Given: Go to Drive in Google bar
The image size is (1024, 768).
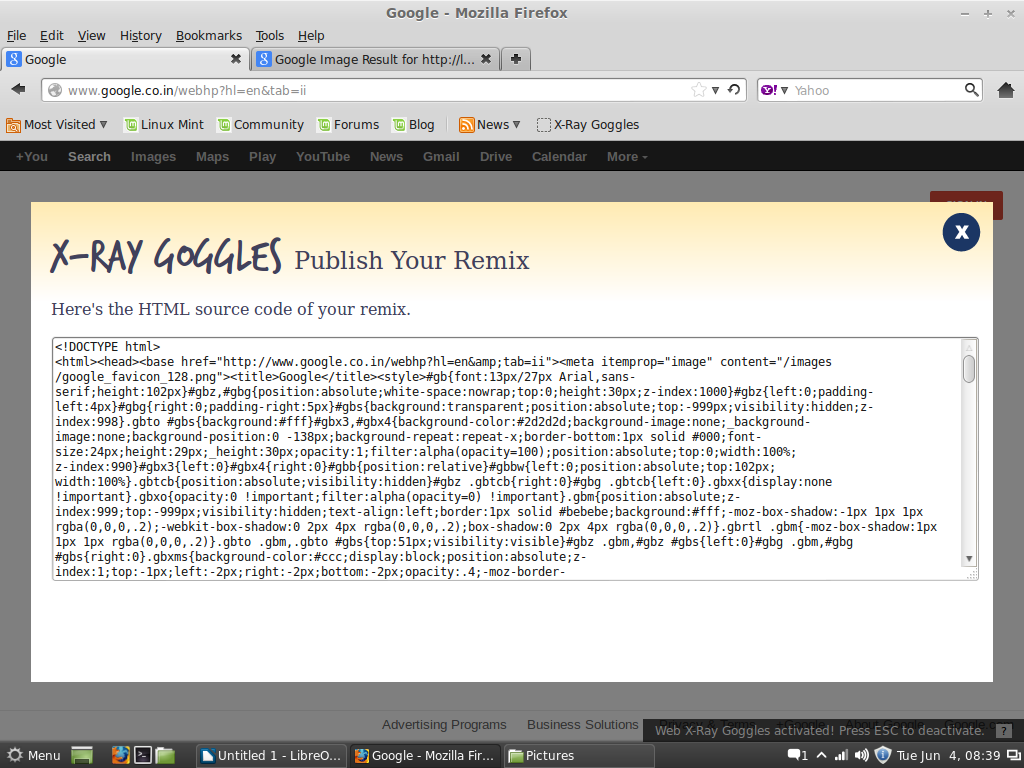Looking at the screenshot, I should click(496, 157).
